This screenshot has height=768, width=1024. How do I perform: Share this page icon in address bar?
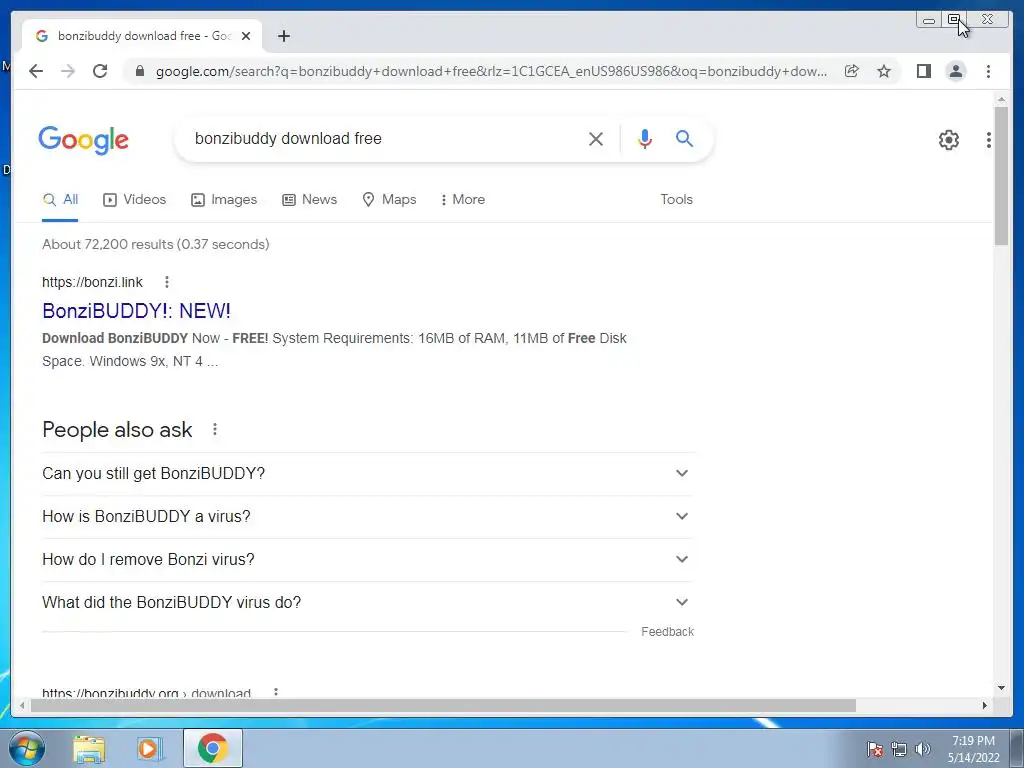pos(852,71)
